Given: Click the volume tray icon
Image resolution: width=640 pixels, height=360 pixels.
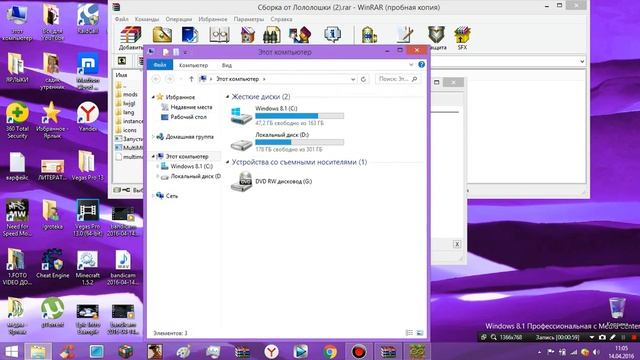Looking at the screenshot, I should coord(596,352).
